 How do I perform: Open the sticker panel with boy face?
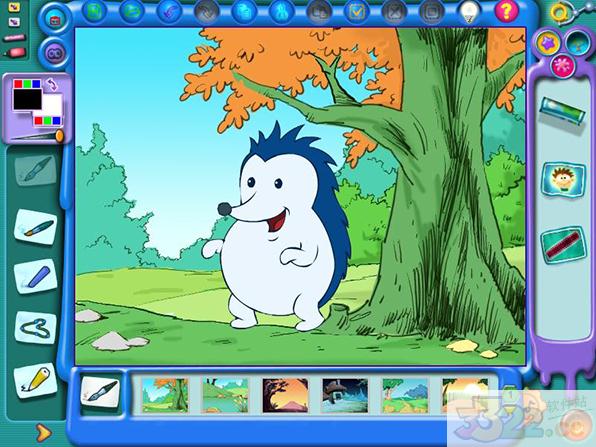(563, 179)
